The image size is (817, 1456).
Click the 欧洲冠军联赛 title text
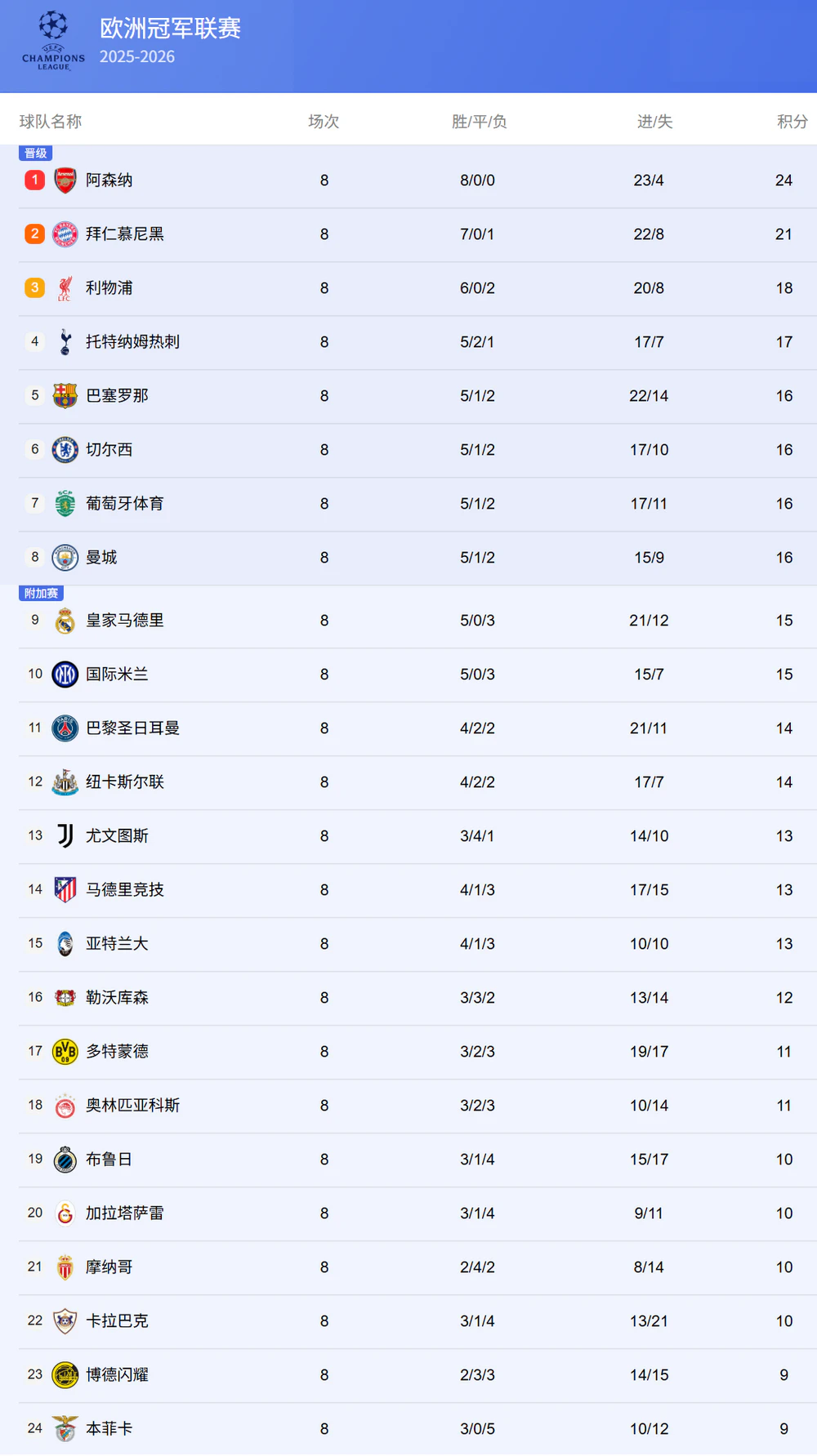[x=170, y=29]
